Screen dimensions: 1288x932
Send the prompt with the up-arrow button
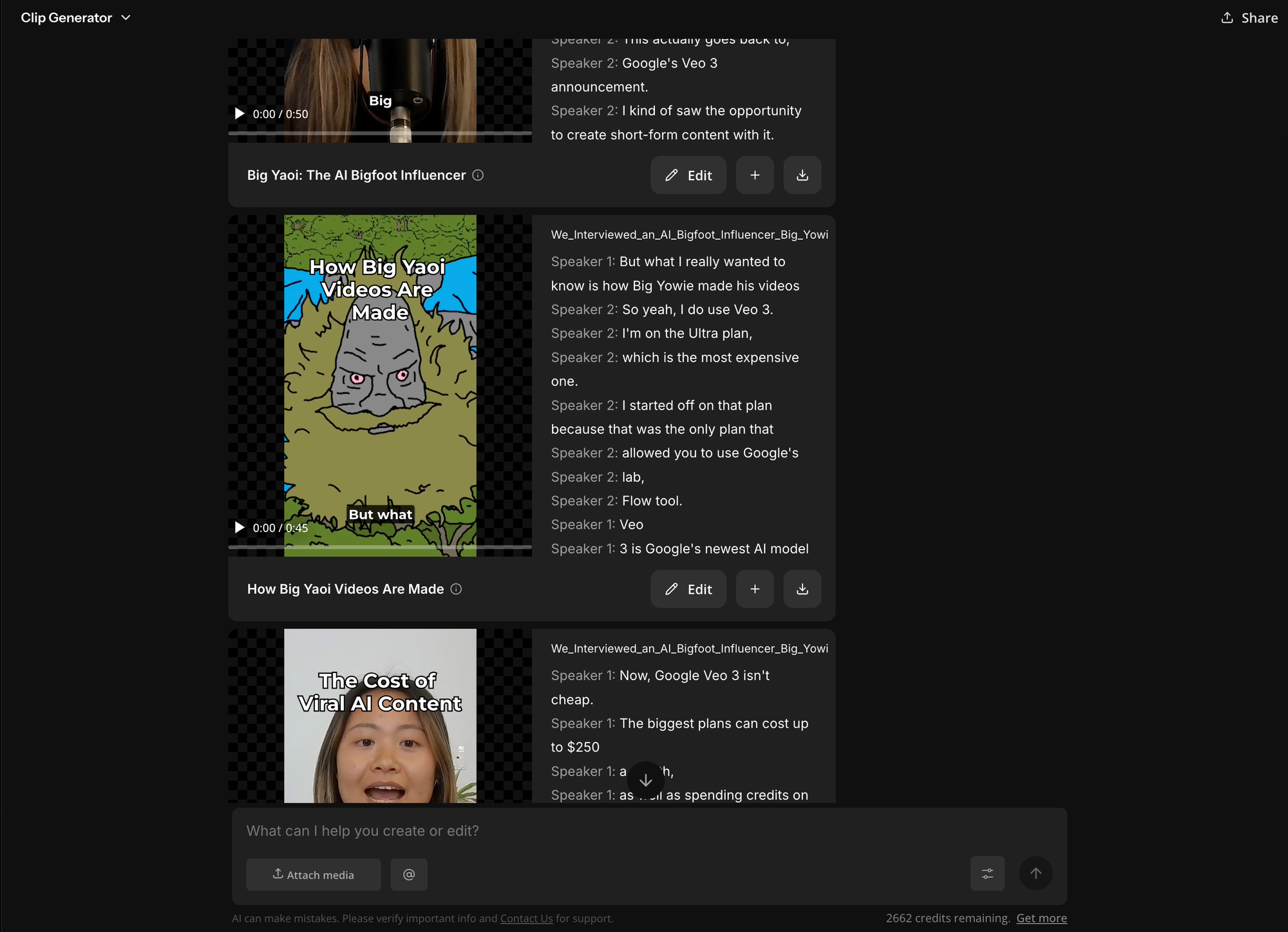1036,873
